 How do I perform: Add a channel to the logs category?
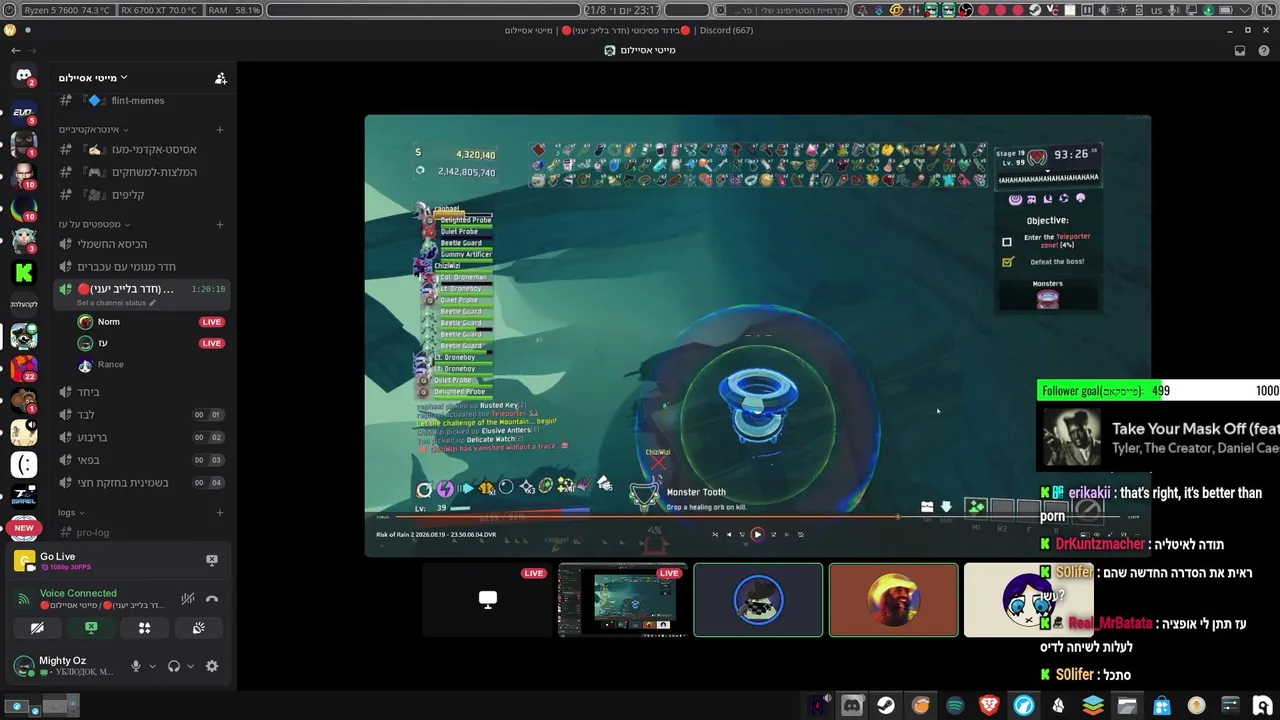tap(220, 513)
